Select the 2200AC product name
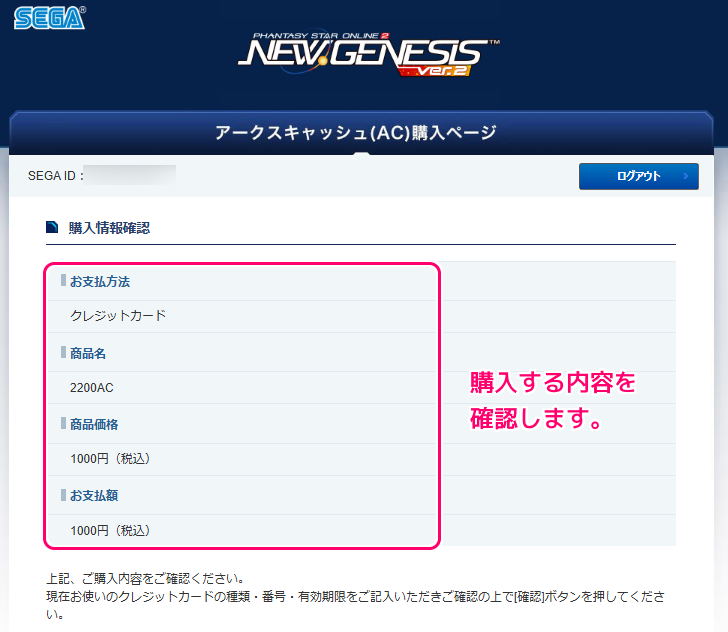Viewport: 728px width, 632px height. (91, 387)
